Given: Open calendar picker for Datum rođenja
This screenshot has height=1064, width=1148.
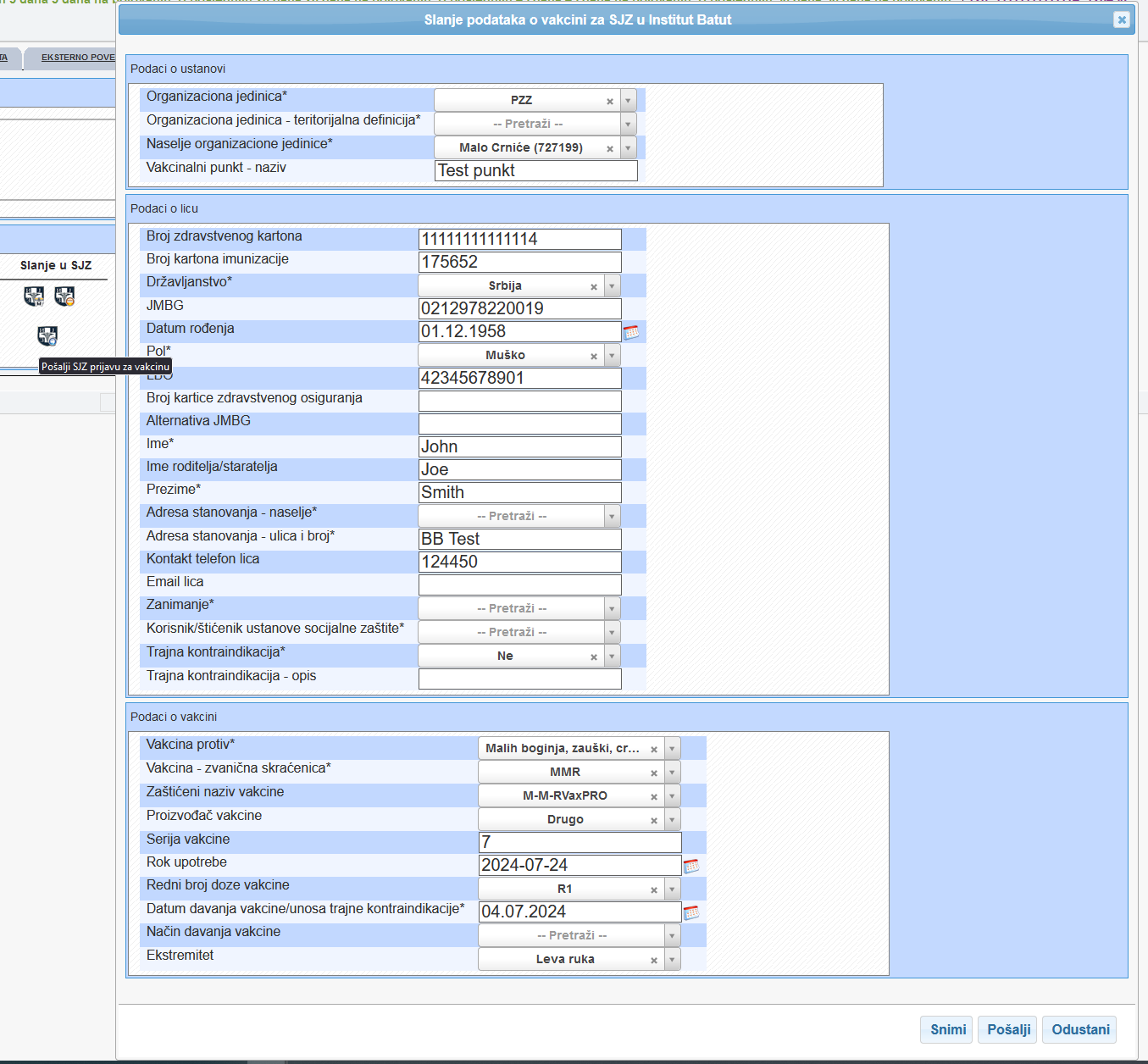Looking at the screenshot, I should (x=631, y=332).
